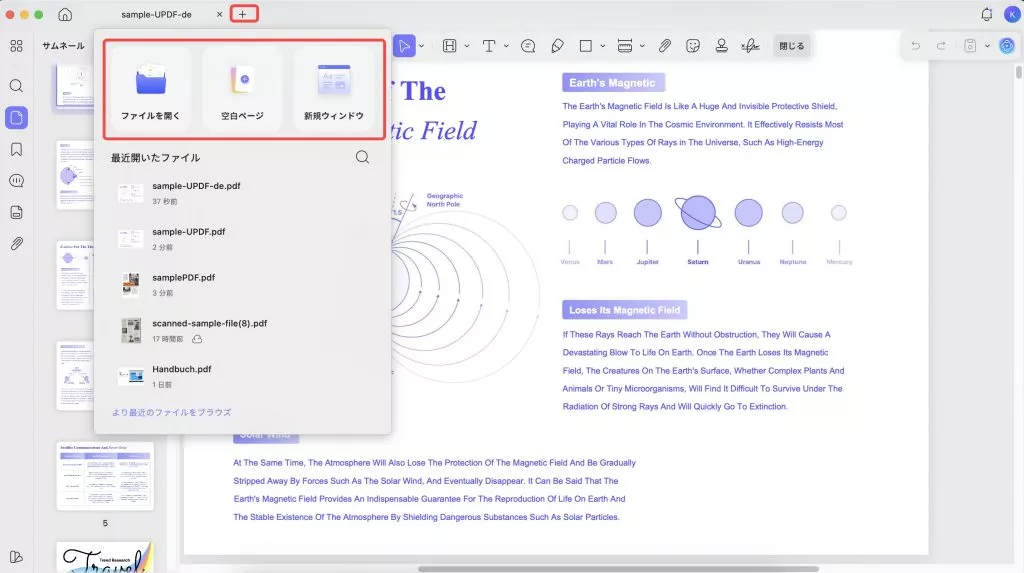This screenshot has height=573, width=1024.
Task: Open the attachments paperclip in sidebar
Action: click(x=16, y=244)
